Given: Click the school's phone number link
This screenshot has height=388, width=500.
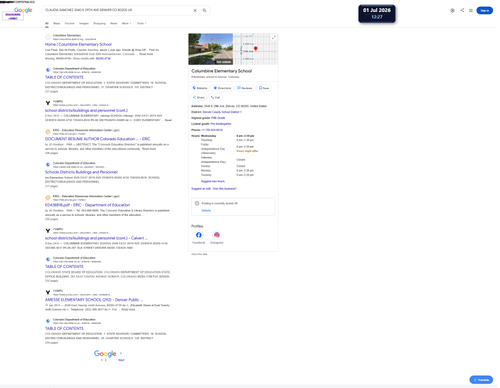Looking at the screenshot, I should click(x=212, y=130).
